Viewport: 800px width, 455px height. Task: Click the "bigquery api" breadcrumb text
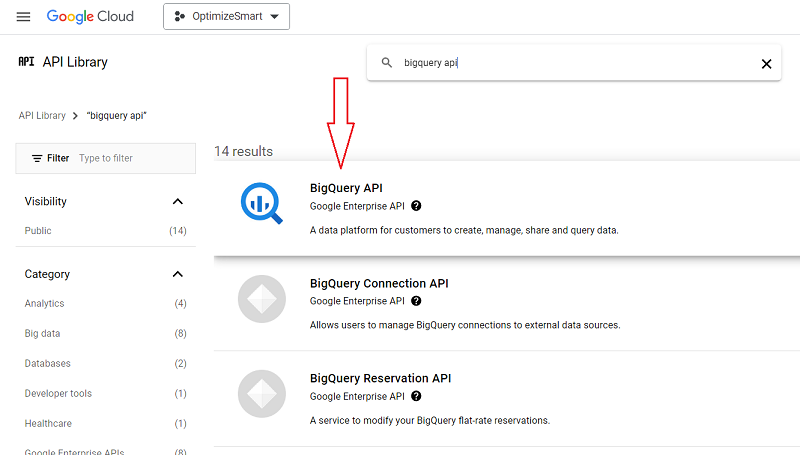117,116
